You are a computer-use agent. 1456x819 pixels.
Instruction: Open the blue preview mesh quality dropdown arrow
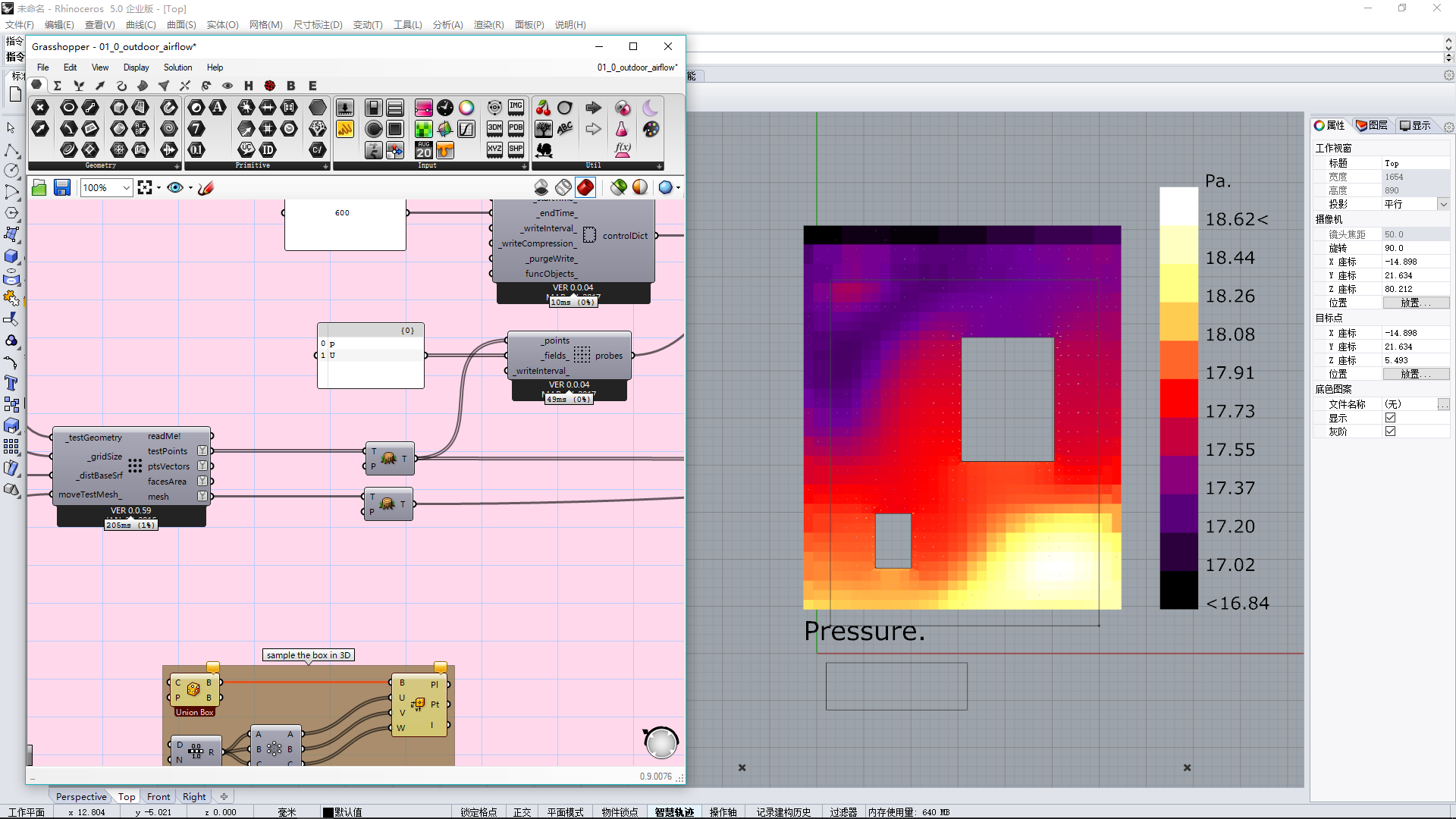point(678,188)
